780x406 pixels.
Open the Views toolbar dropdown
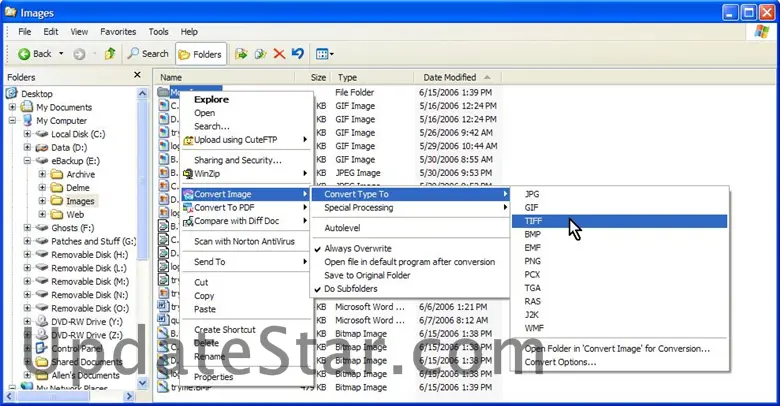pyautogui.click(x=324, y=54)
